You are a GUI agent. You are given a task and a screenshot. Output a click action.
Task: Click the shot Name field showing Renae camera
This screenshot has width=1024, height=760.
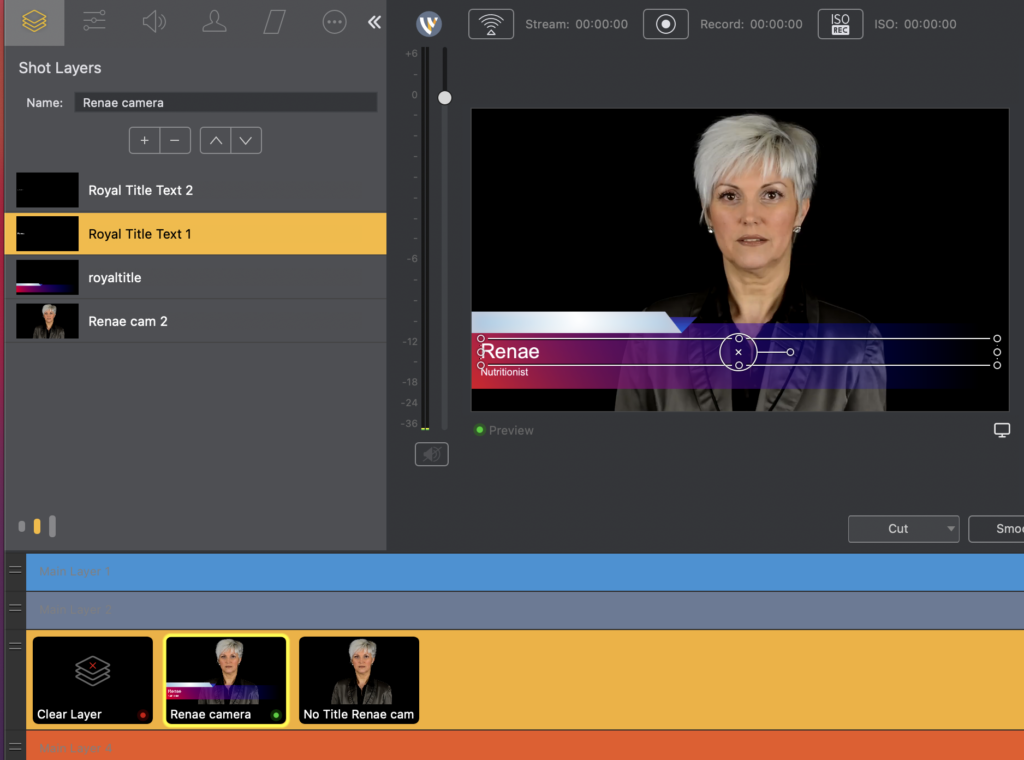click(225, 102)
